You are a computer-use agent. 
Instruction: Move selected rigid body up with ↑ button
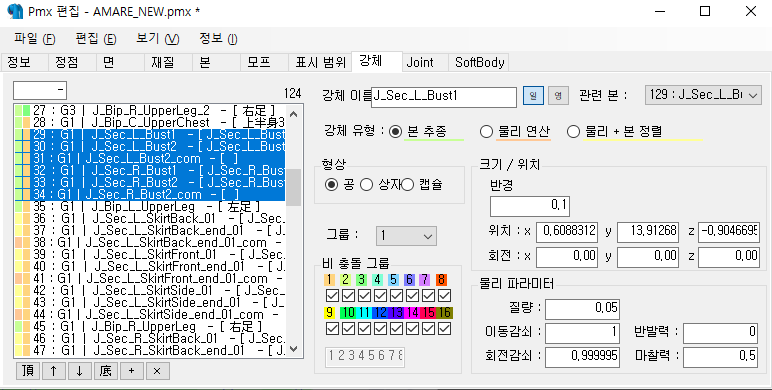[54, 371]
